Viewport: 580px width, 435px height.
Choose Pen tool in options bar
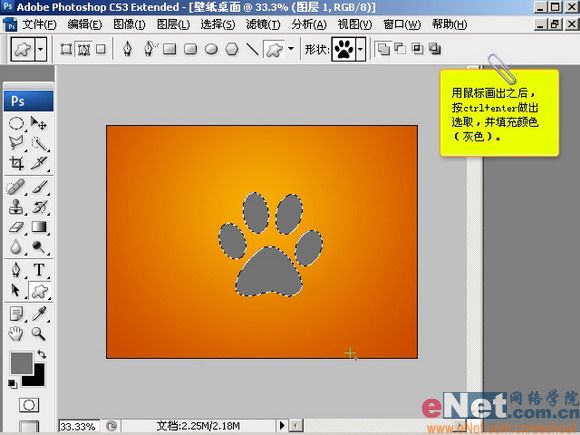click(128, 49)
